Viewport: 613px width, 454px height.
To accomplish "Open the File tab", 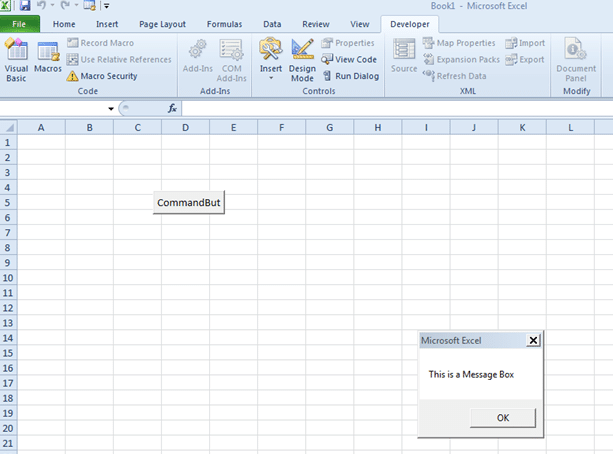I will coord(19,24).
